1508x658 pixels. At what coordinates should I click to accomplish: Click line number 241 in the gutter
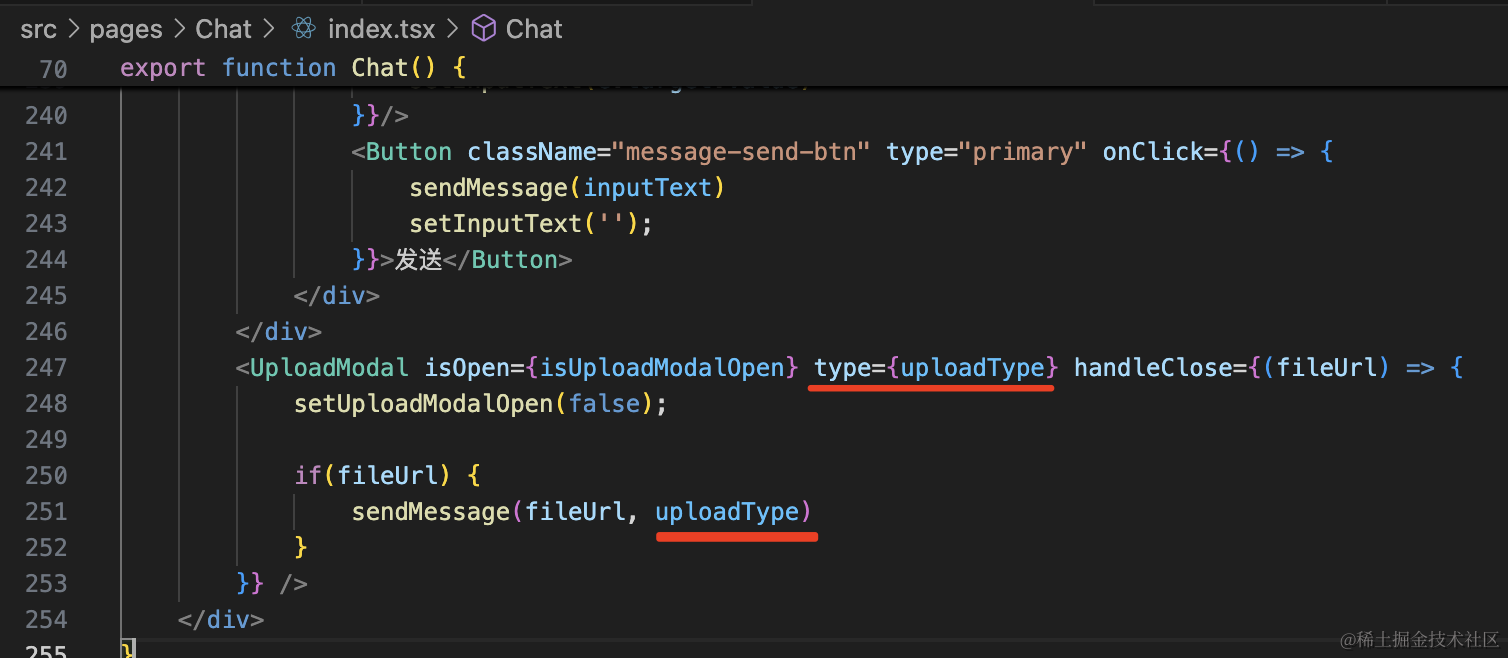(x=46, y=152)
